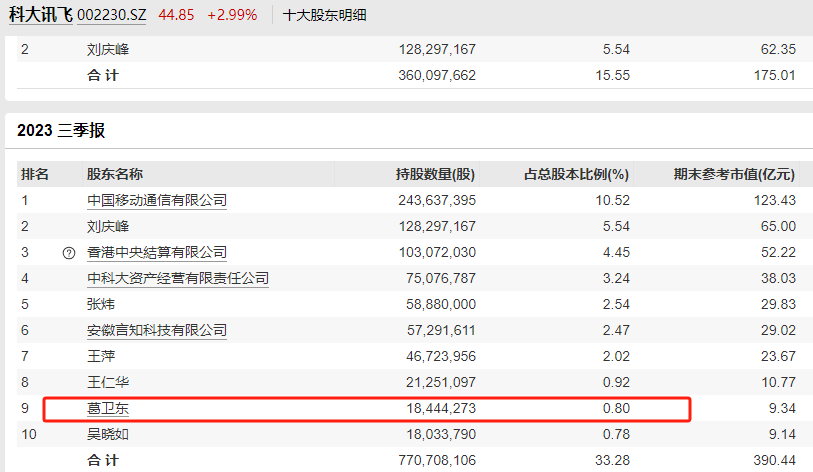
Task: Select market value 123.43
Action: pos(775,200)
